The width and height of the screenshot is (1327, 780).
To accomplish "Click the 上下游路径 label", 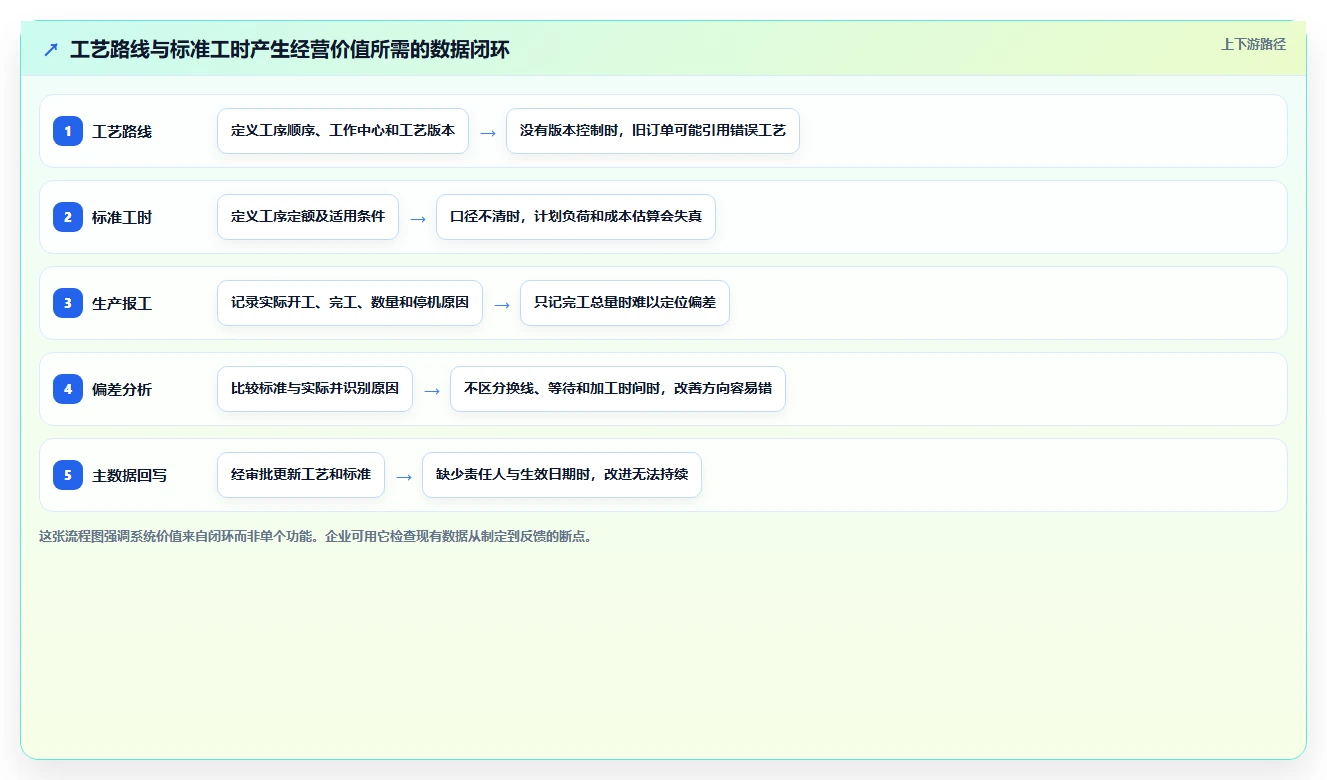I will coord(1253,45).
